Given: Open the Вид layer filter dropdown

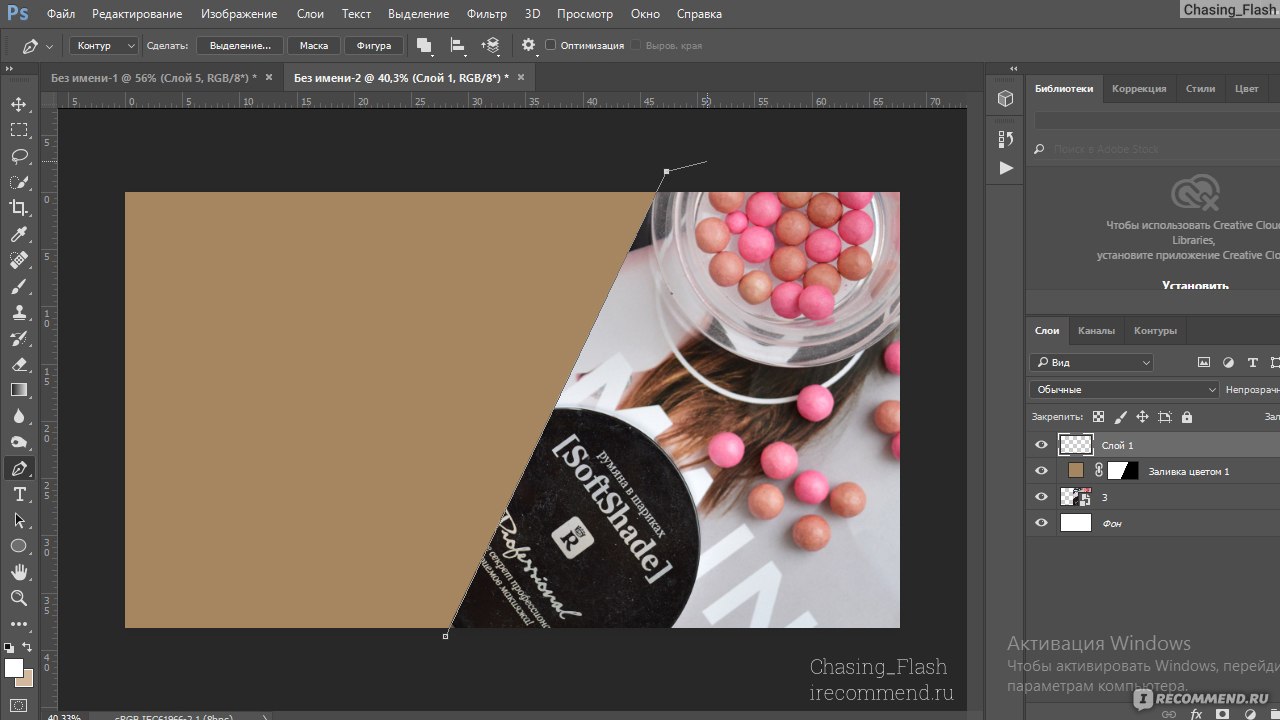Looking at the screenshot, I should tap(1092, 363).
